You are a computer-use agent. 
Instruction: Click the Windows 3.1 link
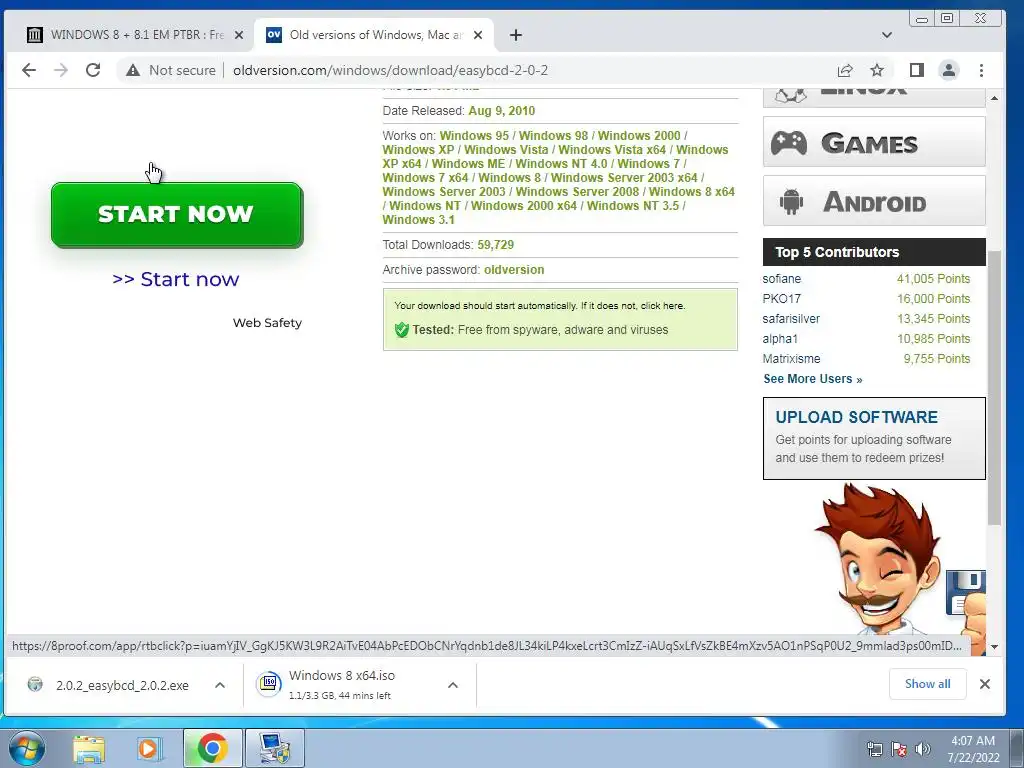coord(419,219)
